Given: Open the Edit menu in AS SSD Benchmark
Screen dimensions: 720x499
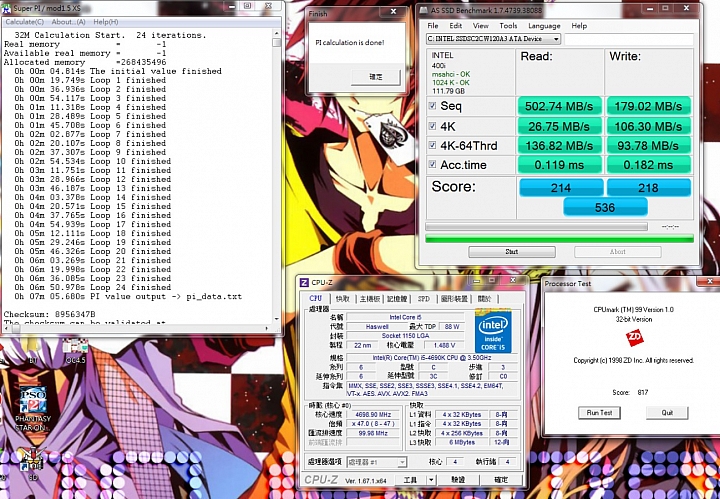Looking at the screenshot, I should (x=456, y=26).
